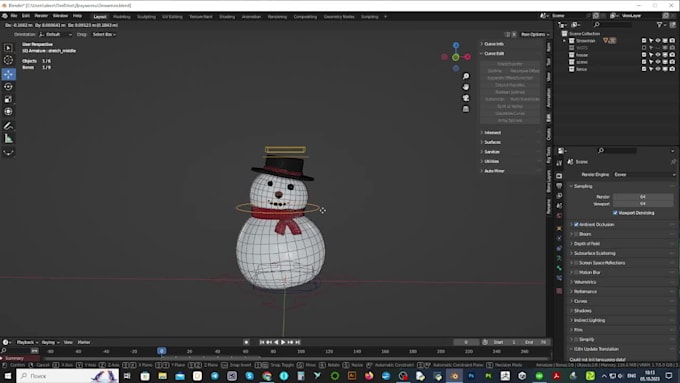Click the Blender logo menu icon
Image resolution: width=680 pixels, height=383 pixels.
tap(5, 16)
